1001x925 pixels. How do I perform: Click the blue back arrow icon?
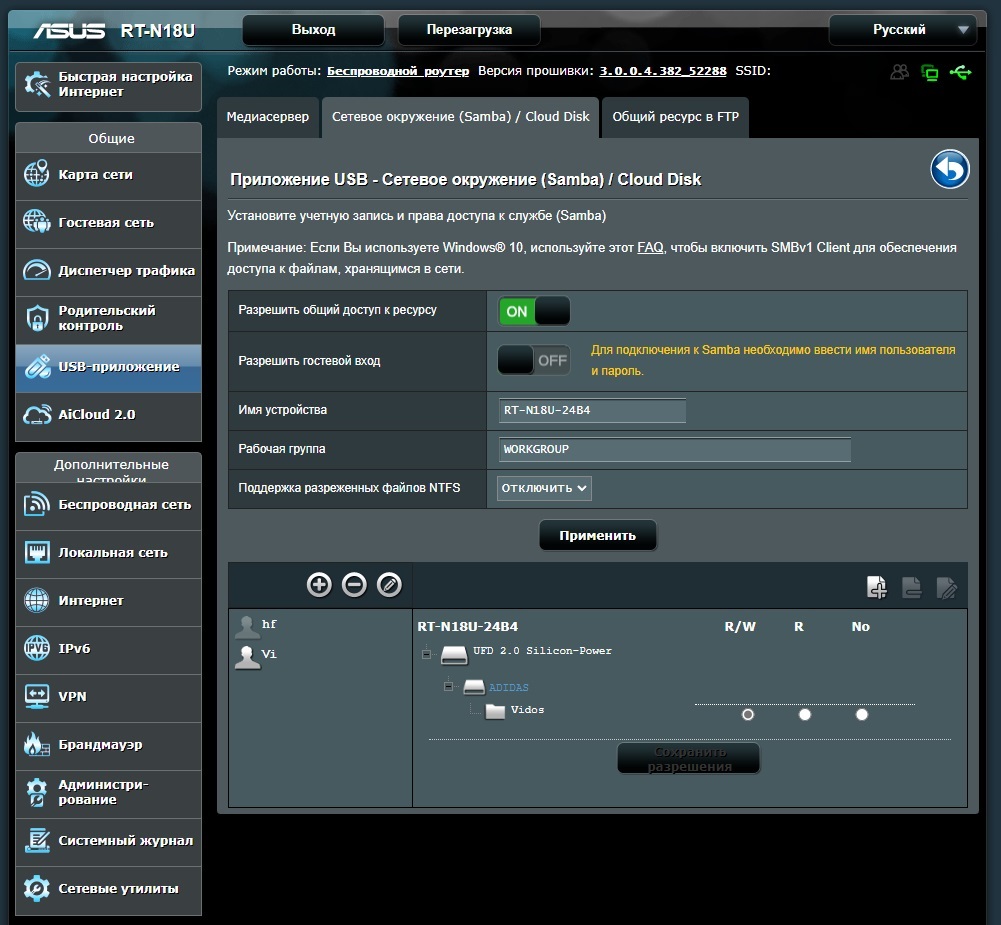click(949, 170)
